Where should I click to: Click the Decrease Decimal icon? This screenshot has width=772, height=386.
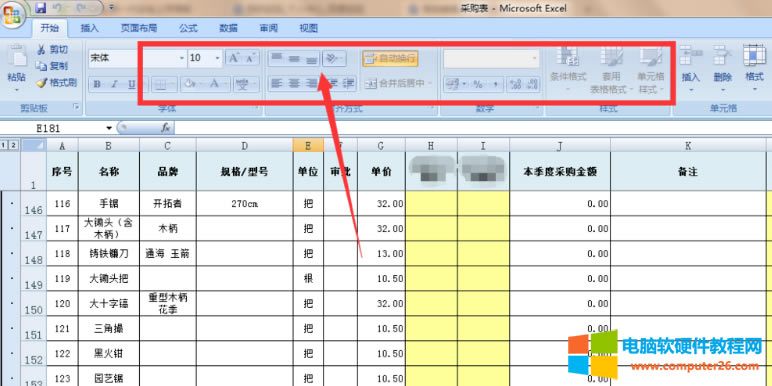pos(532,84)
